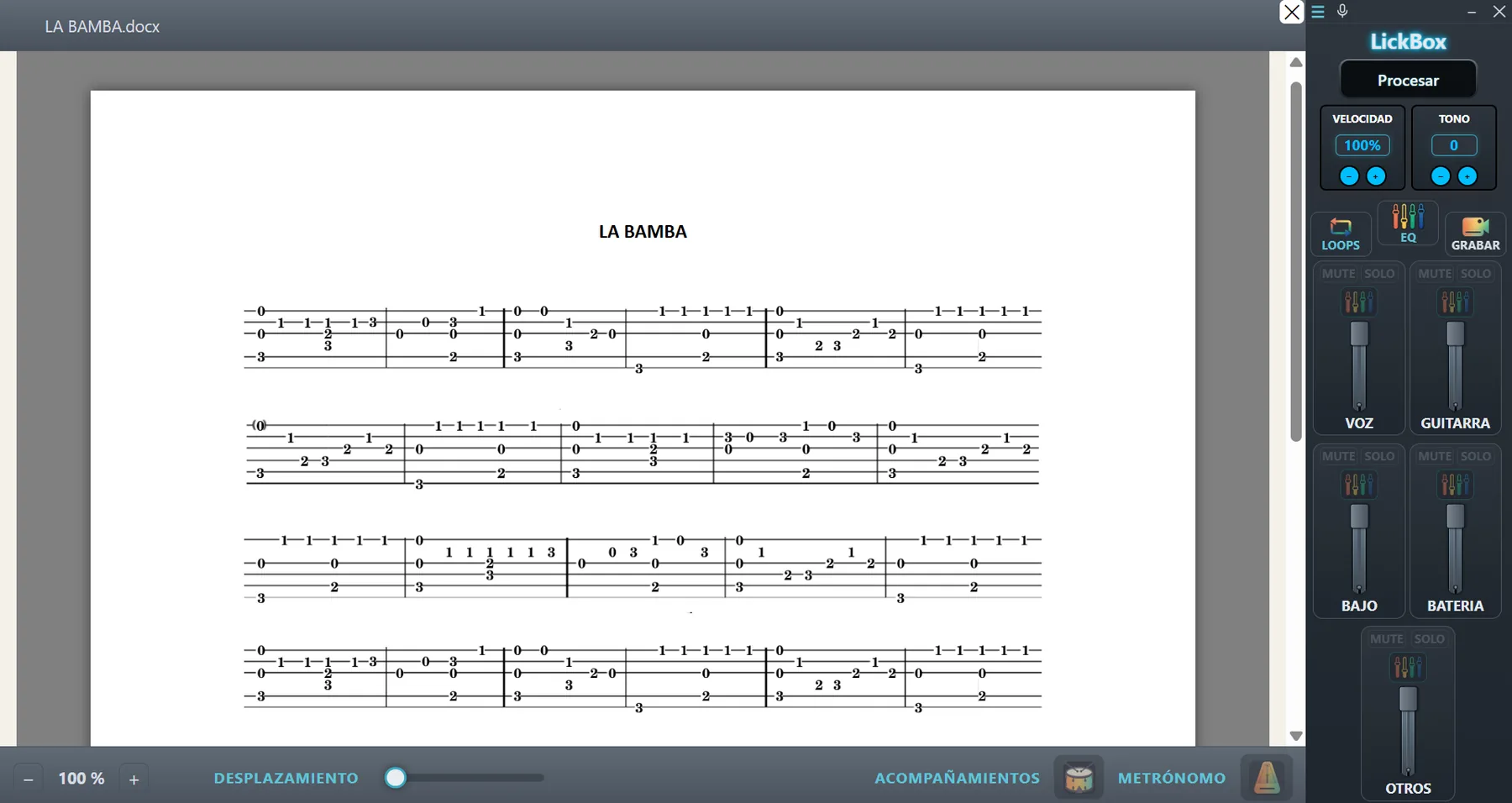Screen dimensions: 1512x803
Task: Toggle the metronome icon
Action: pyautogui.click(x=1267, y=778)
